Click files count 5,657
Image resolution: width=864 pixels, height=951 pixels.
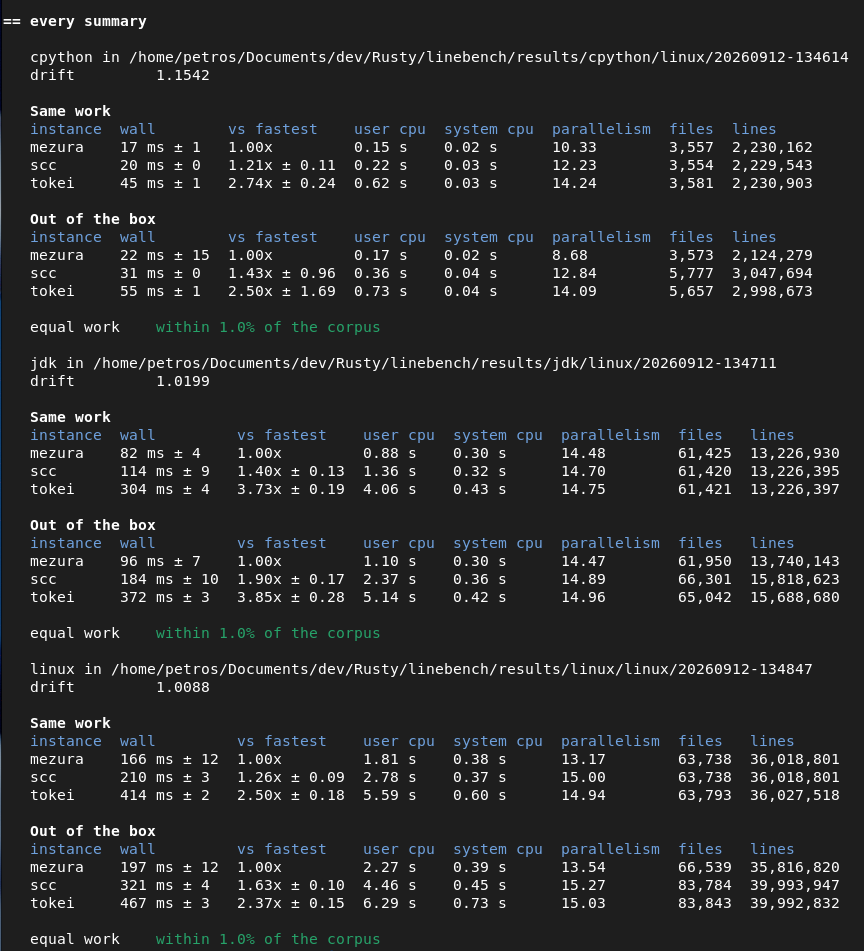point(691,291)
